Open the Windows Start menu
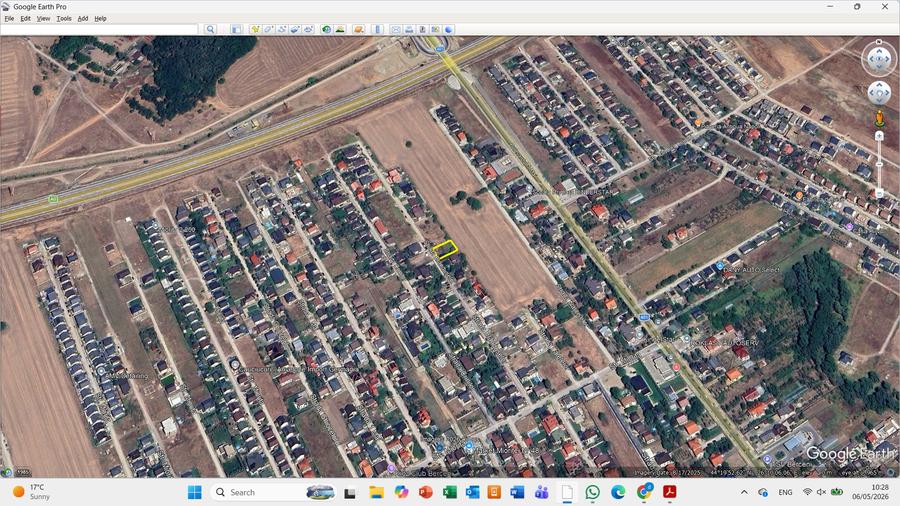The image size is (900, 506). (195, 492)
